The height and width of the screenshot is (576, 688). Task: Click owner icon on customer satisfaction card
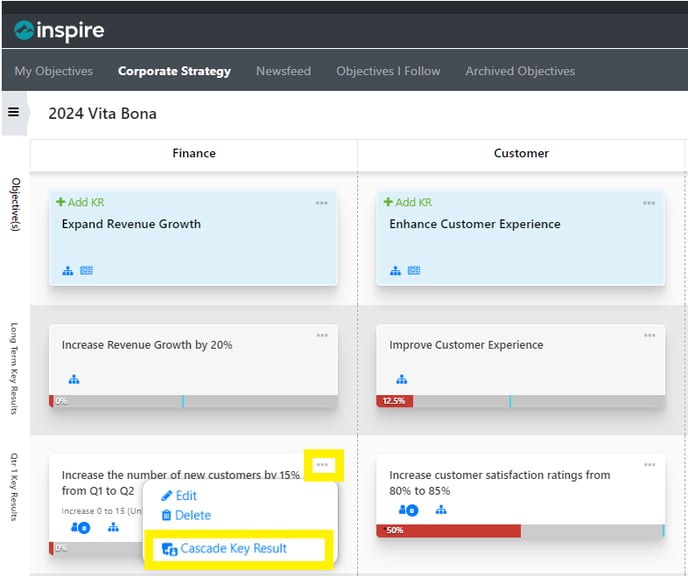click(x=408, y=510)
